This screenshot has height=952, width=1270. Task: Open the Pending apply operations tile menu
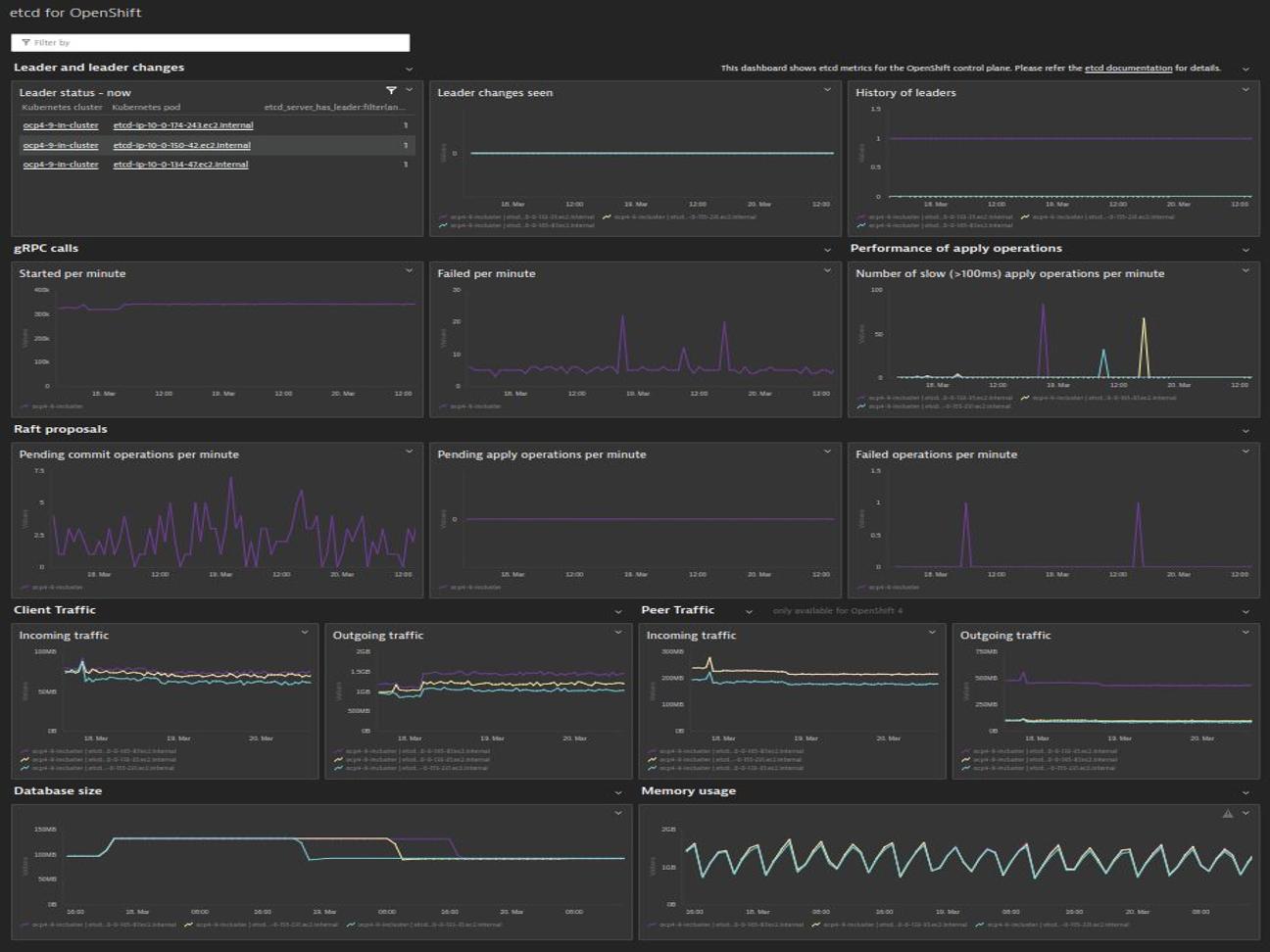tap(827, 452)
